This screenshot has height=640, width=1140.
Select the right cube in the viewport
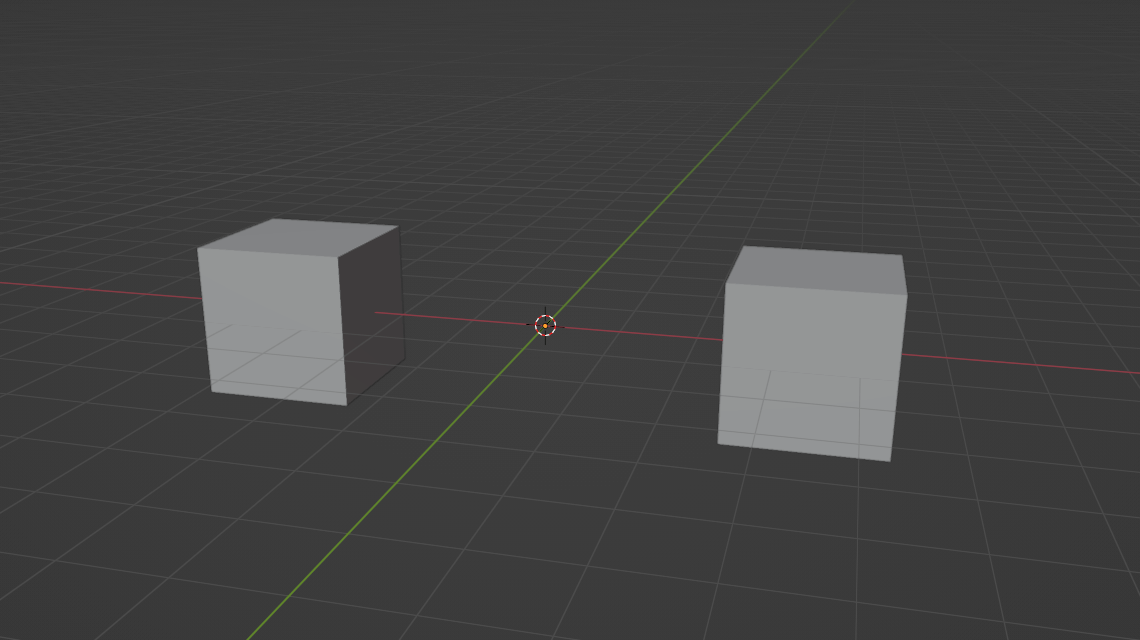pos(812,353)
